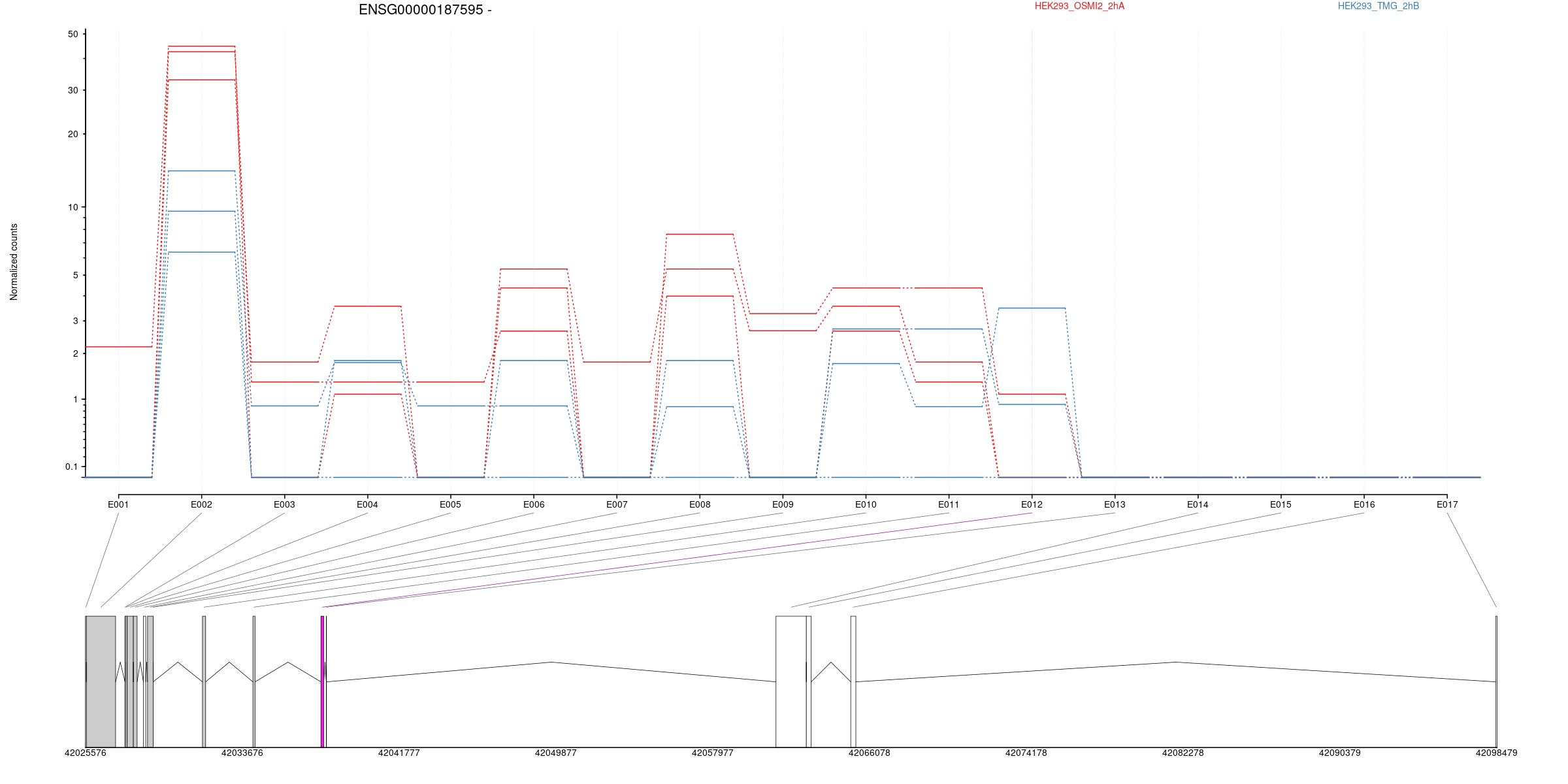Click the Normalized counts axis label
Viewport: 1568px width, 784px height.
(x=14, y=262)
